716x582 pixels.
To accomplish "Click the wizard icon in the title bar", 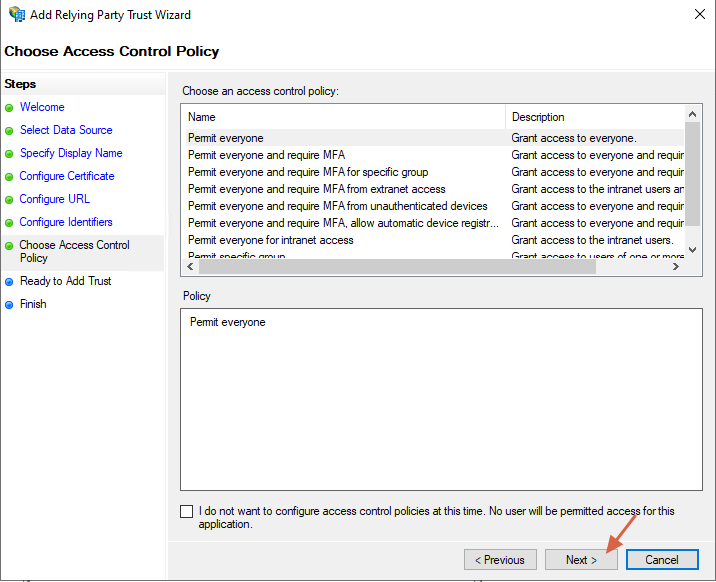I will point(17,14).
